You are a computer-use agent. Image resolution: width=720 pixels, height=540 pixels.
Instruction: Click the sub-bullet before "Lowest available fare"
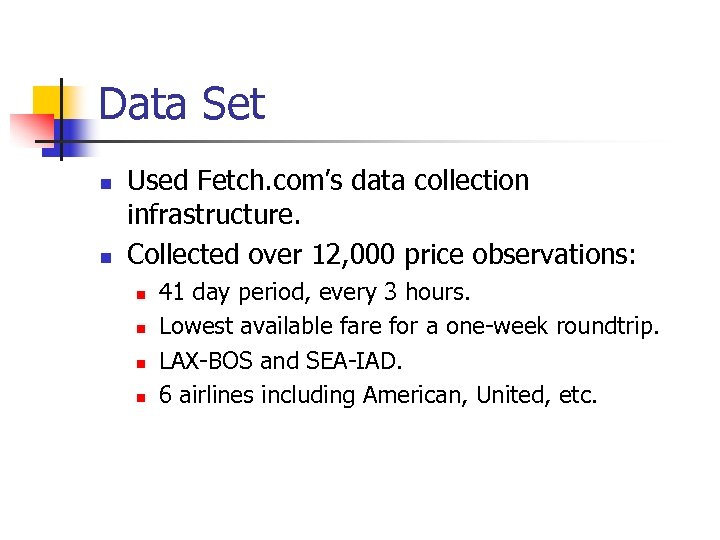click(x=141, y=328)
